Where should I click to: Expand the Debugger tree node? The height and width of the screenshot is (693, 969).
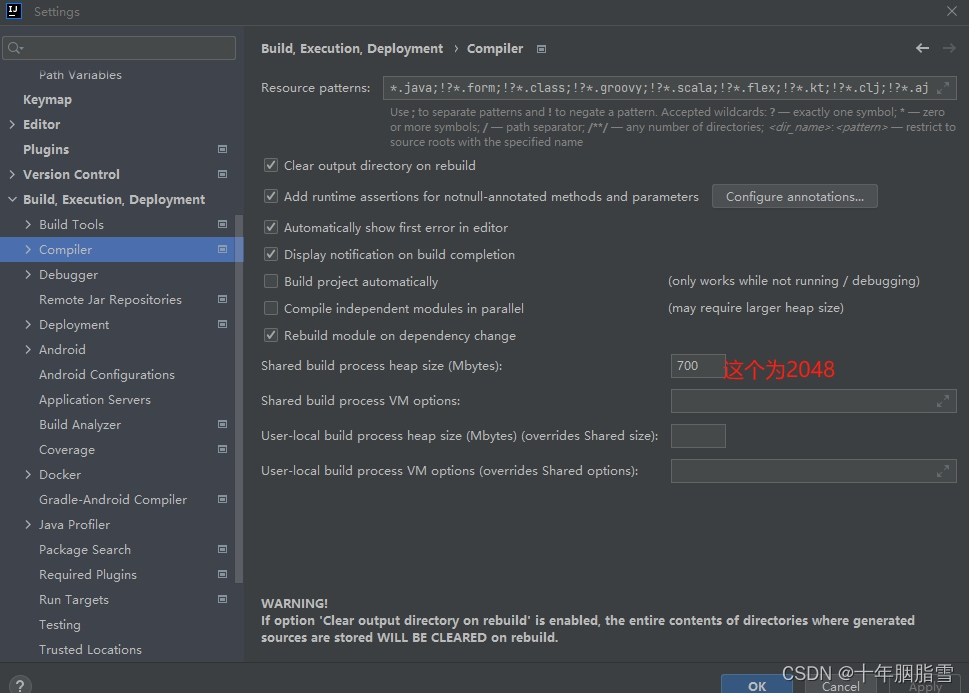tap(27, 274)
